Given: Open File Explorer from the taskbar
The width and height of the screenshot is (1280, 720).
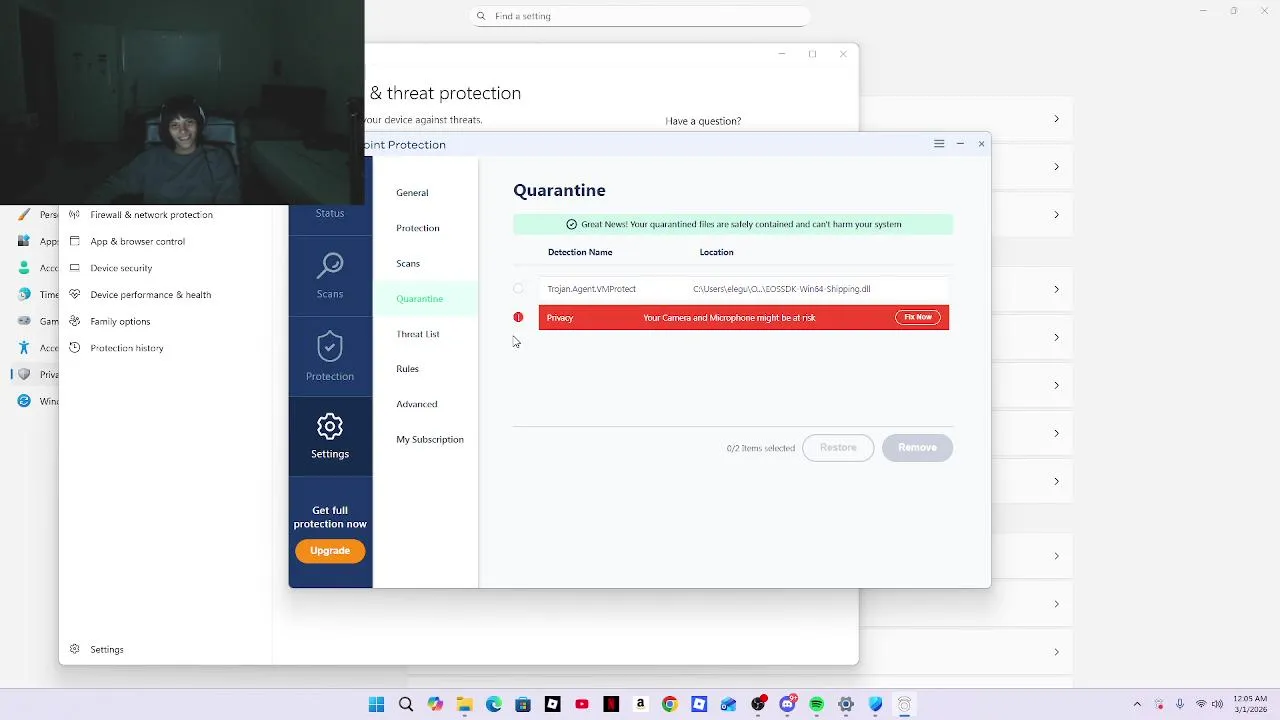Looking at the screenshot, I should click(x=465, y=705).
